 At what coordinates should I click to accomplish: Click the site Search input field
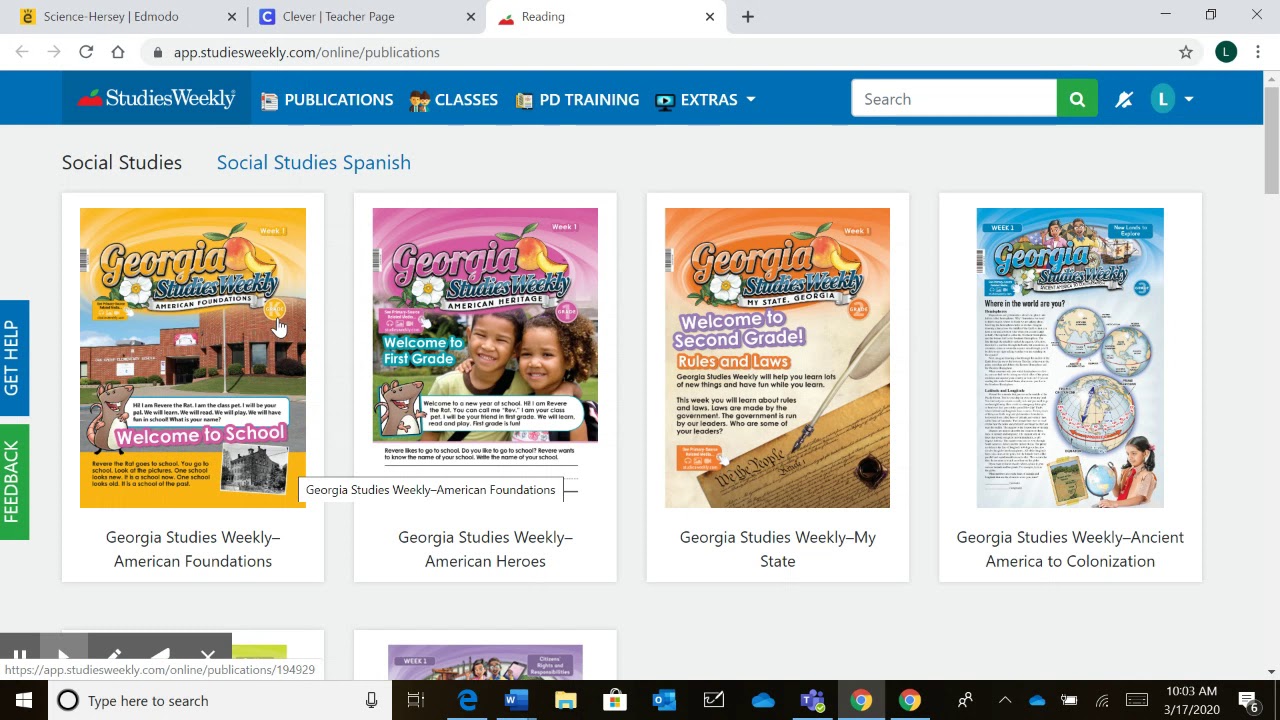[954, 99]
